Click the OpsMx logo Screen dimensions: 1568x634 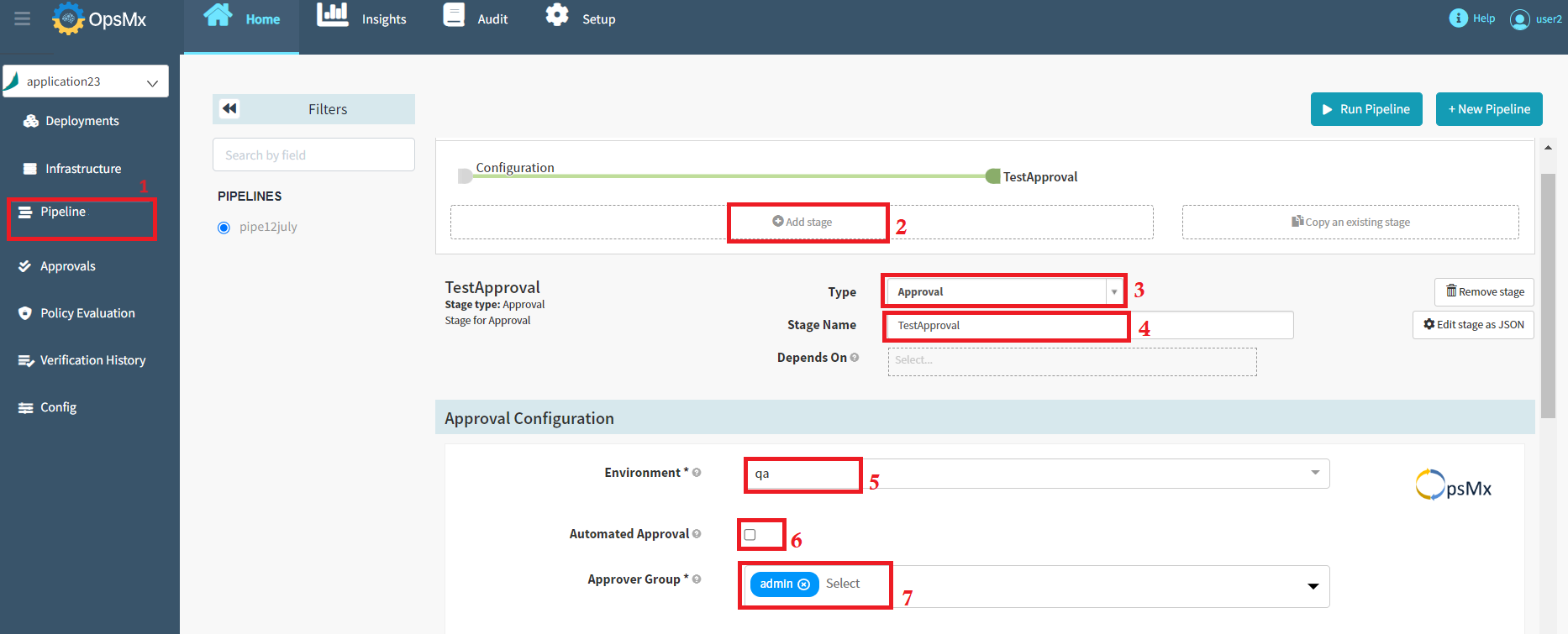coord(99,18)
